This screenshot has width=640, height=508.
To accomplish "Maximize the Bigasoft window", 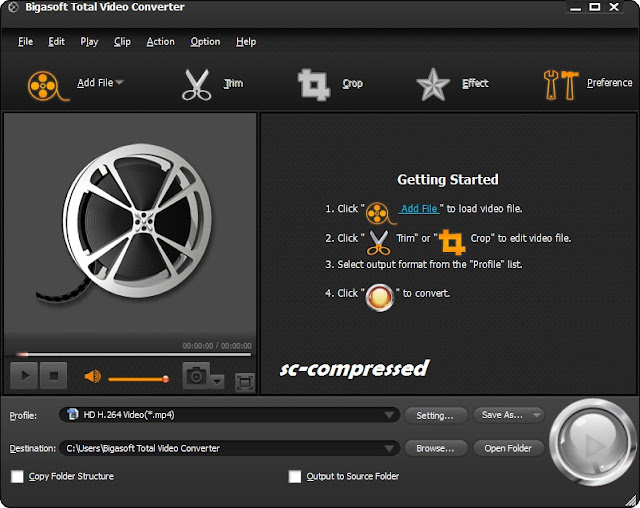I will click(595, 7).
